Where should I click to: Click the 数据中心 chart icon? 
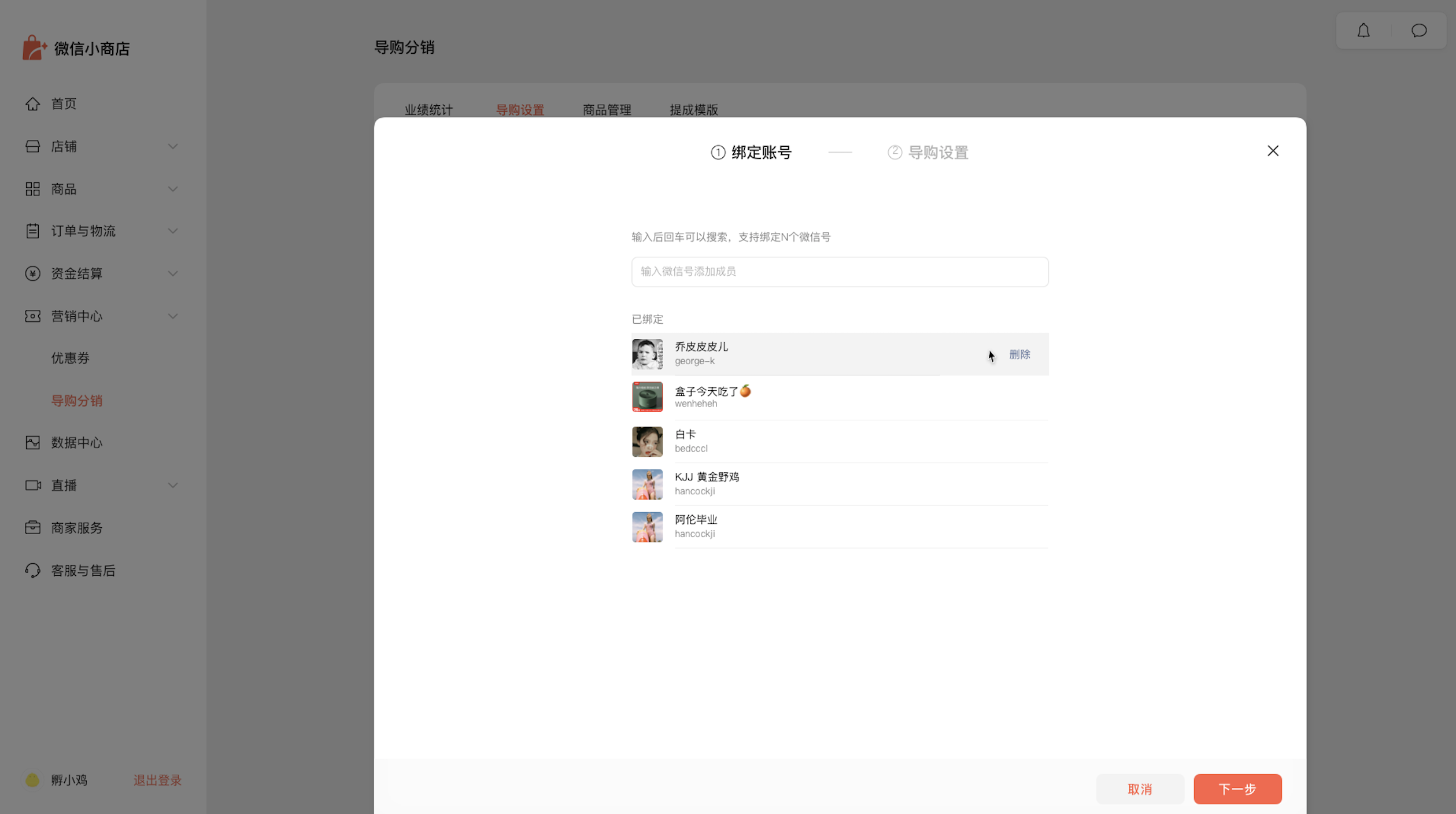(x=33, y=442)
